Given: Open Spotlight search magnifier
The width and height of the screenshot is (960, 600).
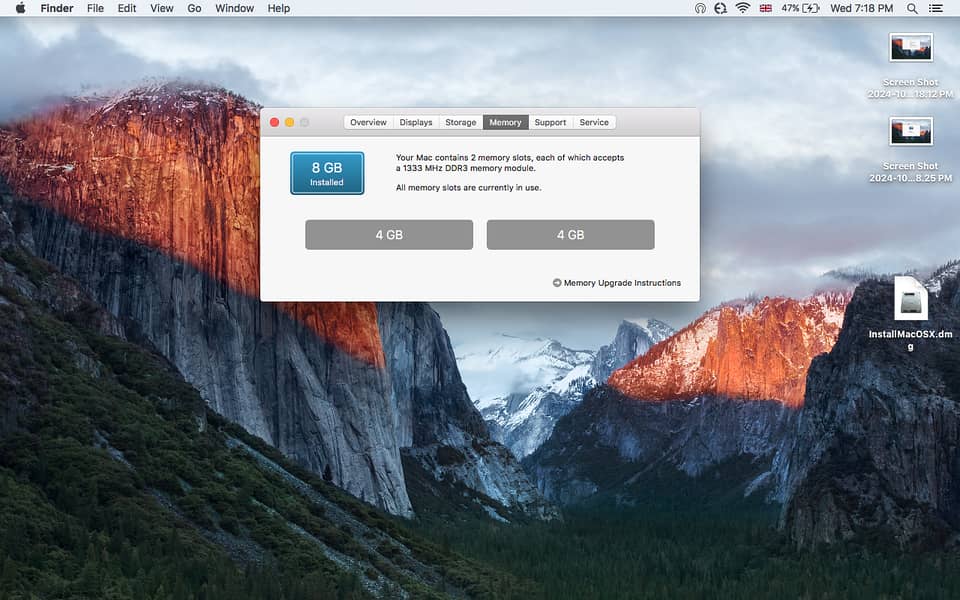Looking at the screenshot, I should [912, 8].
